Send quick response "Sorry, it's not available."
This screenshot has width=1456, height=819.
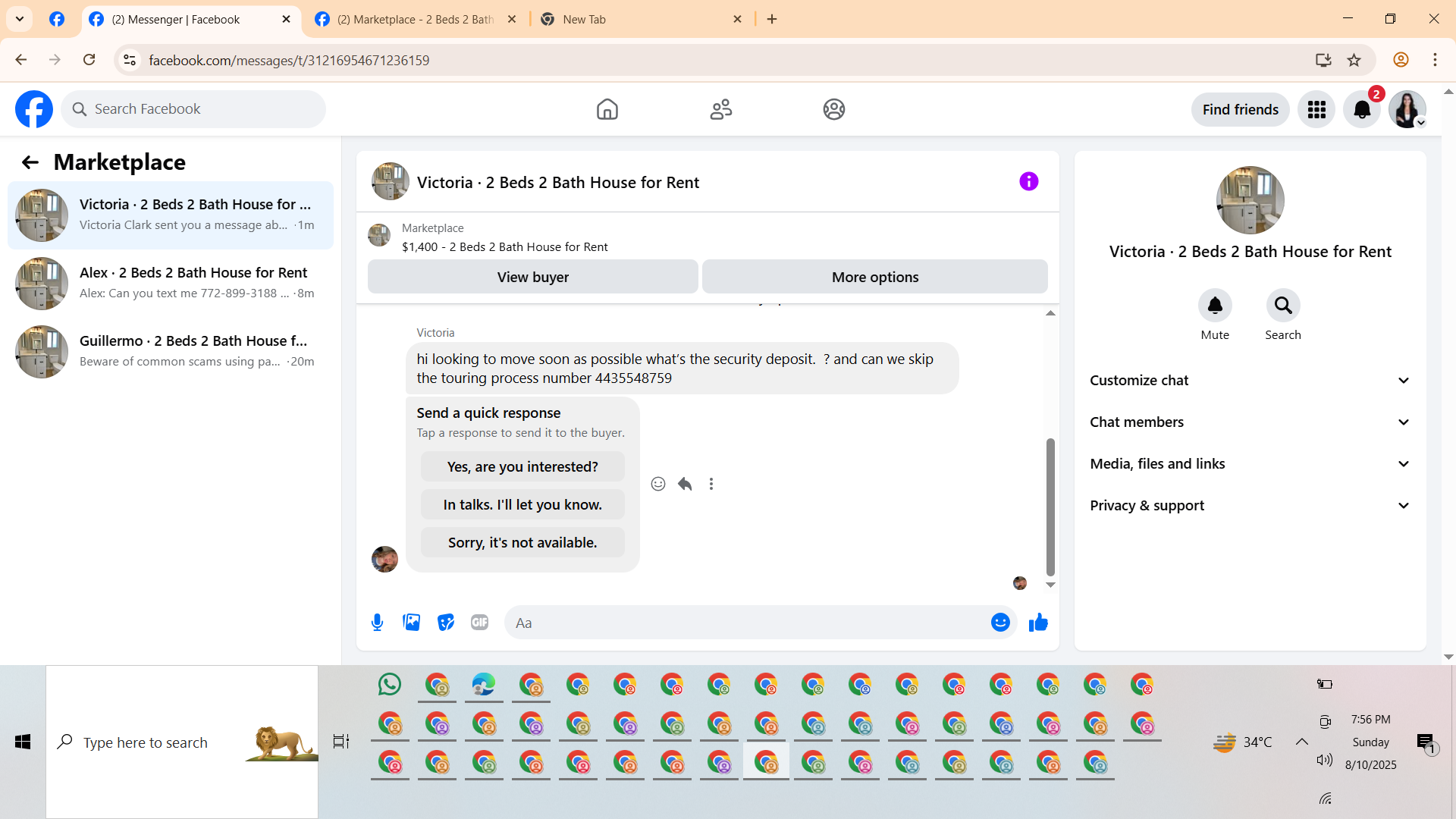[x=522, y=543]
